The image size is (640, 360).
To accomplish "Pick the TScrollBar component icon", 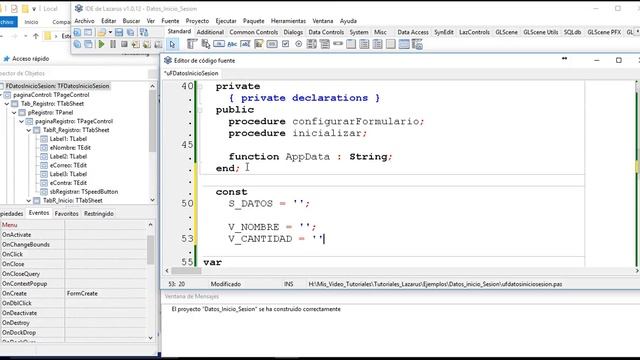I will [x=338, y=44].
